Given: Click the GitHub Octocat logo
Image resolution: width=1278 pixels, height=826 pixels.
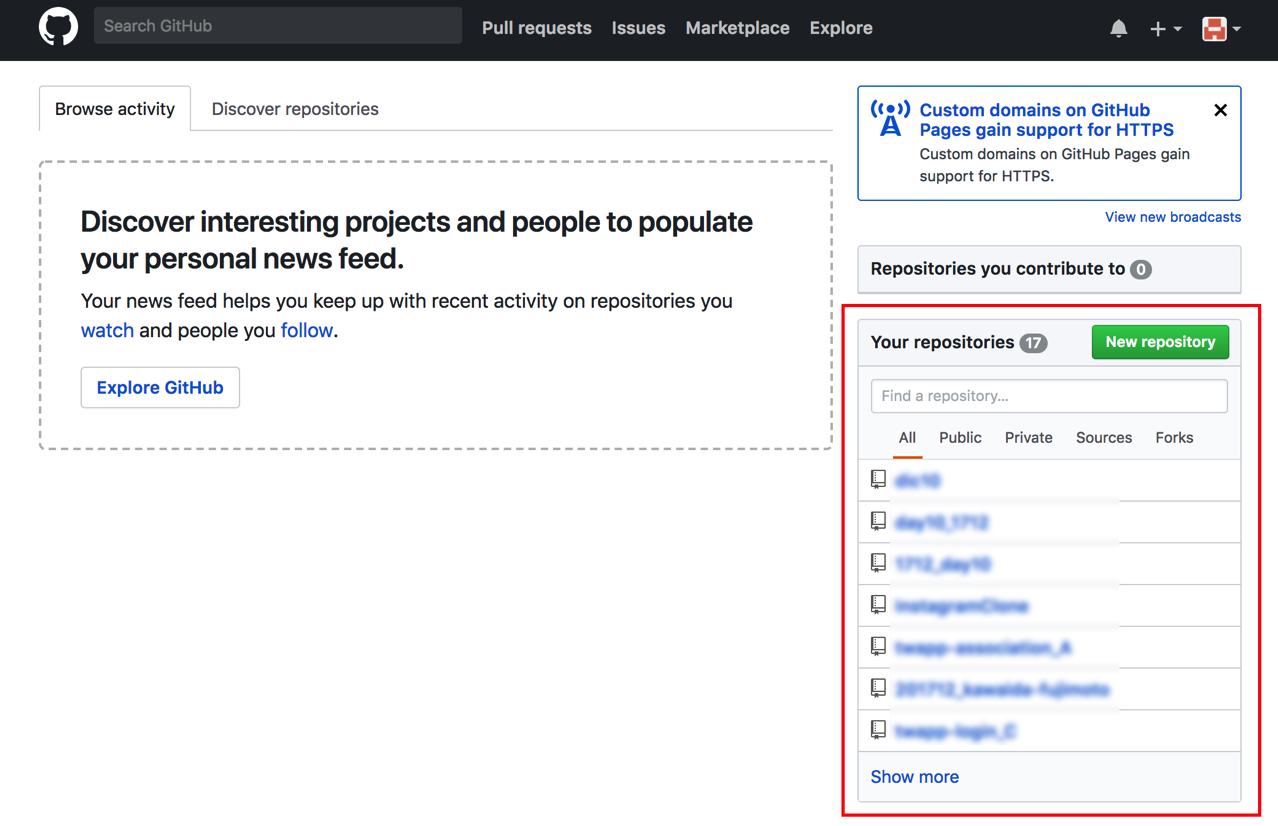Looking at the screenshot, I should pos(58,27).
